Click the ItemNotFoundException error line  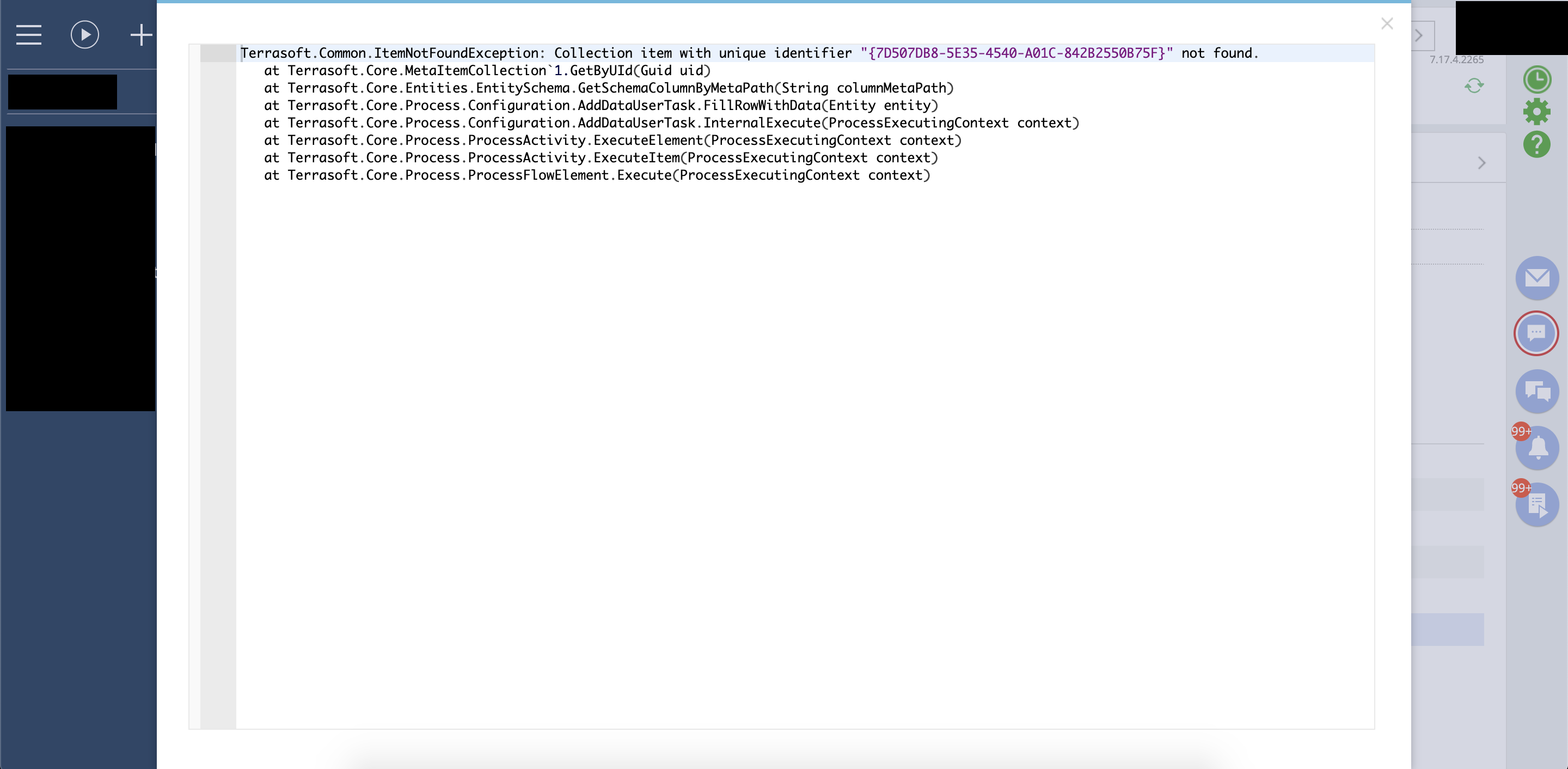click(749, 53)
